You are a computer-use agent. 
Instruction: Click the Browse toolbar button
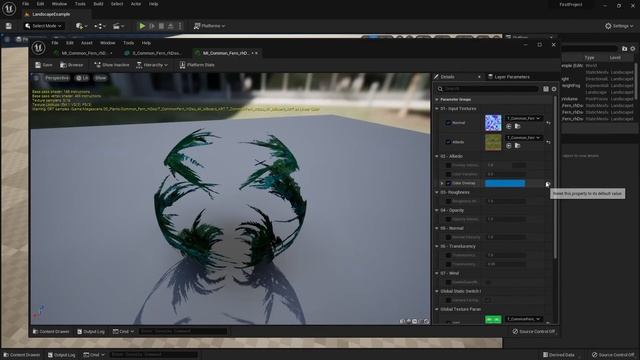point(71,65)
